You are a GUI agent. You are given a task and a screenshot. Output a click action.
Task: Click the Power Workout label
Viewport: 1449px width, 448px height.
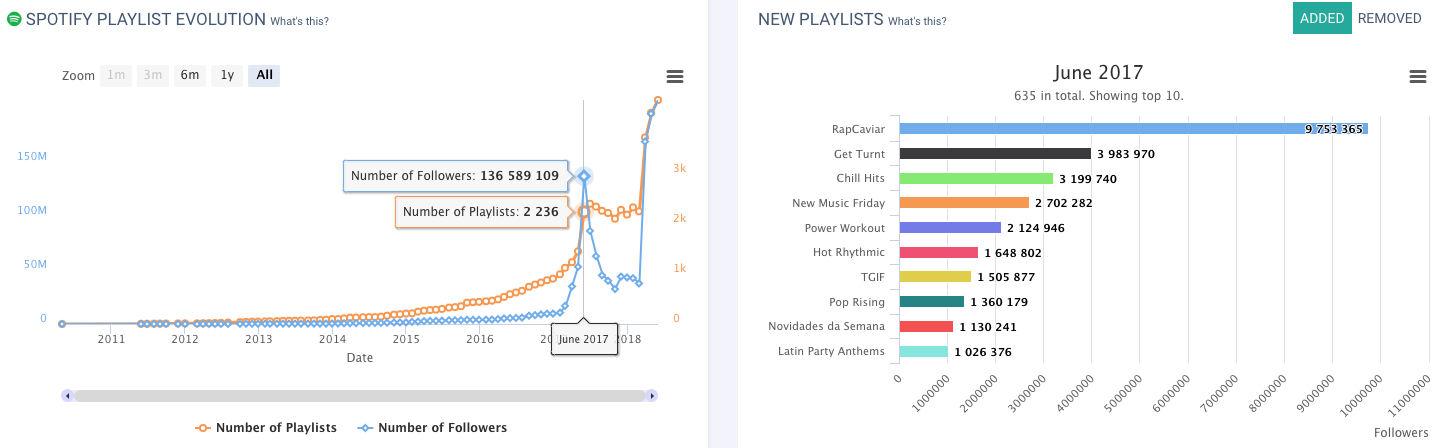(x=845, y=228)
